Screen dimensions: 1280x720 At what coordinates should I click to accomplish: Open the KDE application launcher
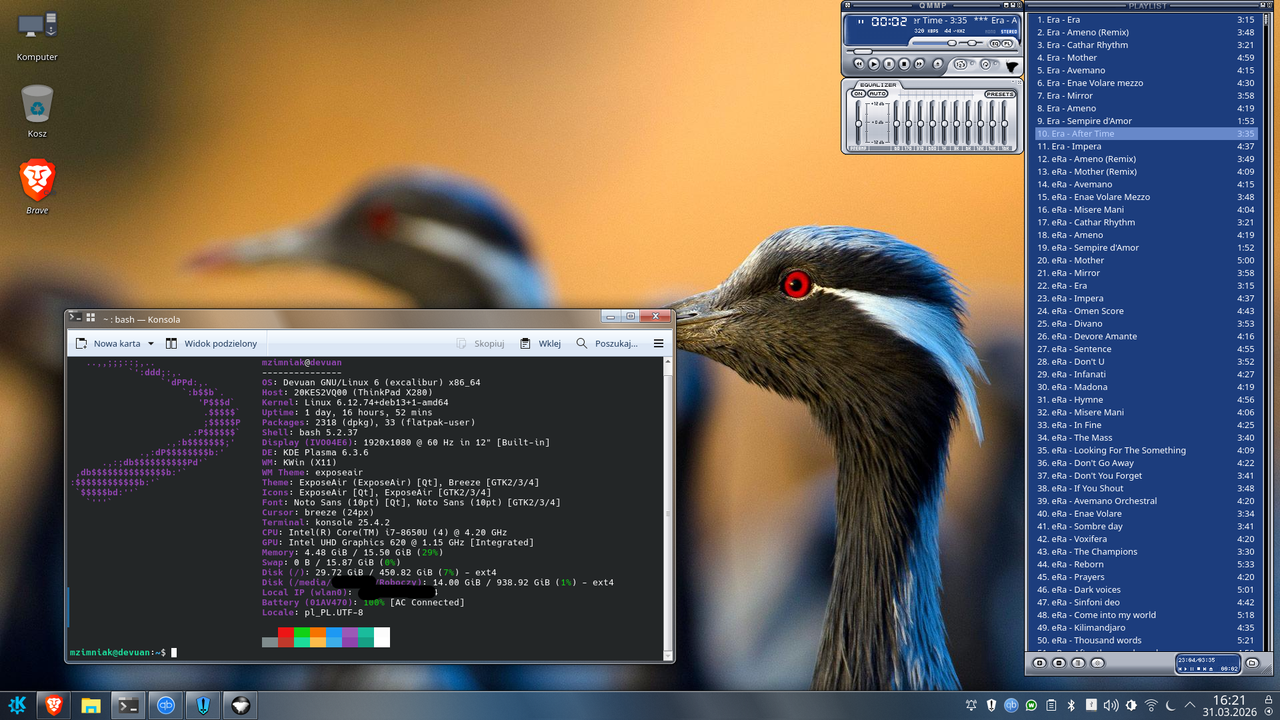click(18, 705)
